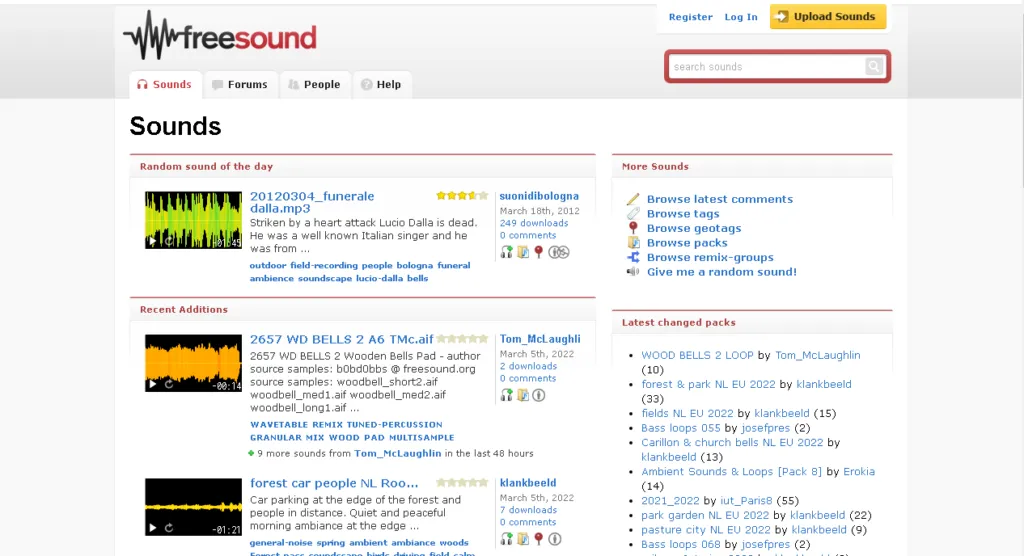
Task: Click Give me a random sound! link
Action: tap(722, 272)
